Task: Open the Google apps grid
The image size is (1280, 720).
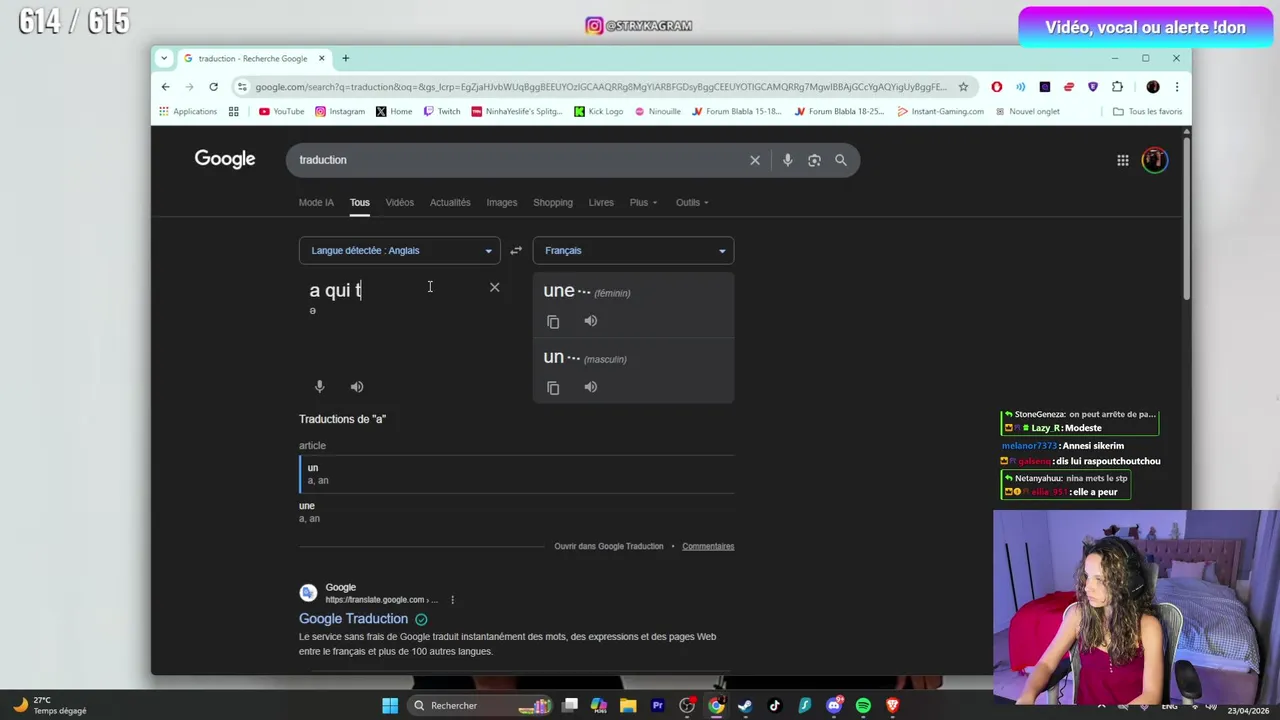Action: coord(1123,160)
